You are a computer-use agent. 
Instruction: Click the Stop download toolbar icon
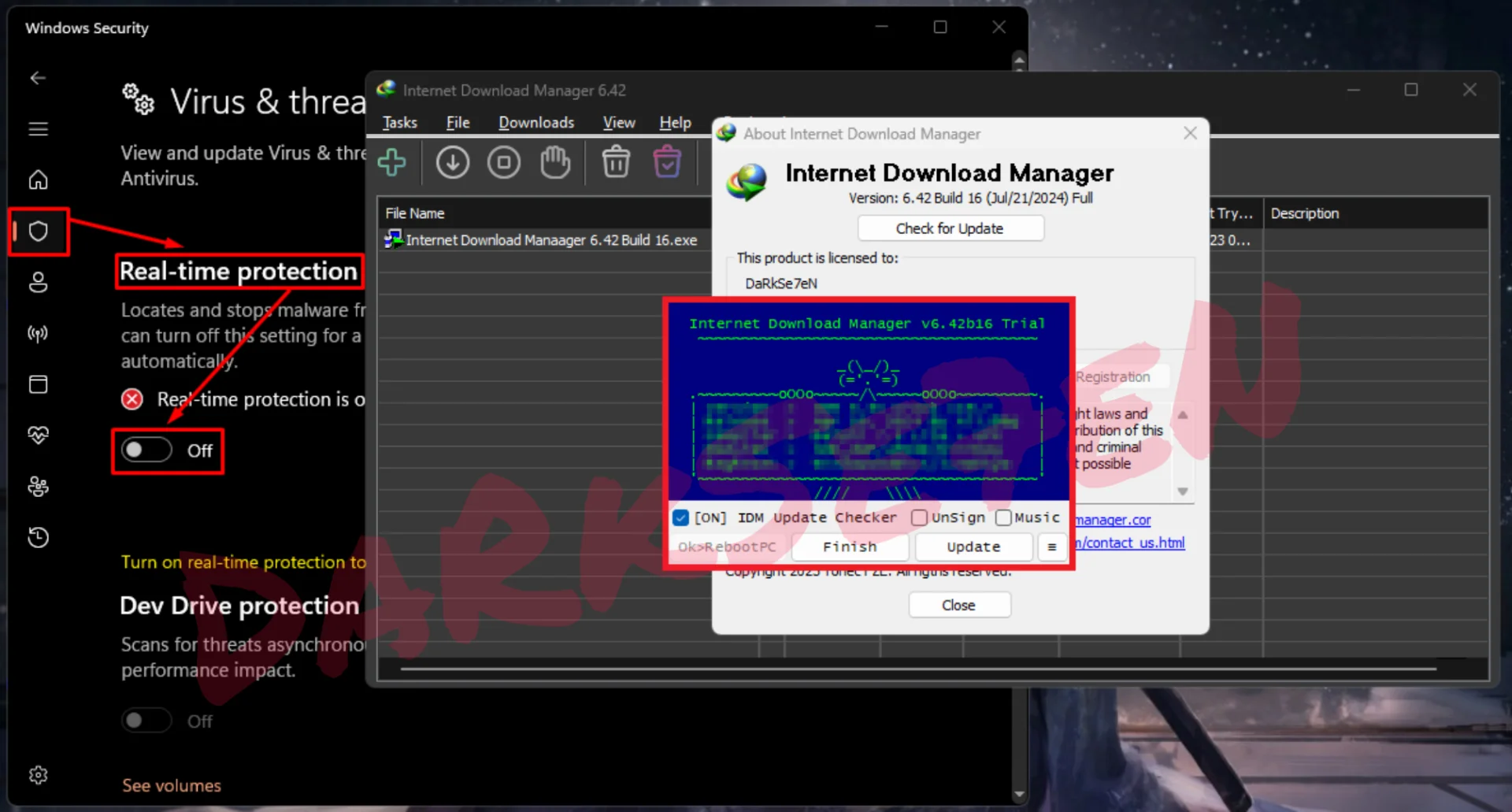504,162
